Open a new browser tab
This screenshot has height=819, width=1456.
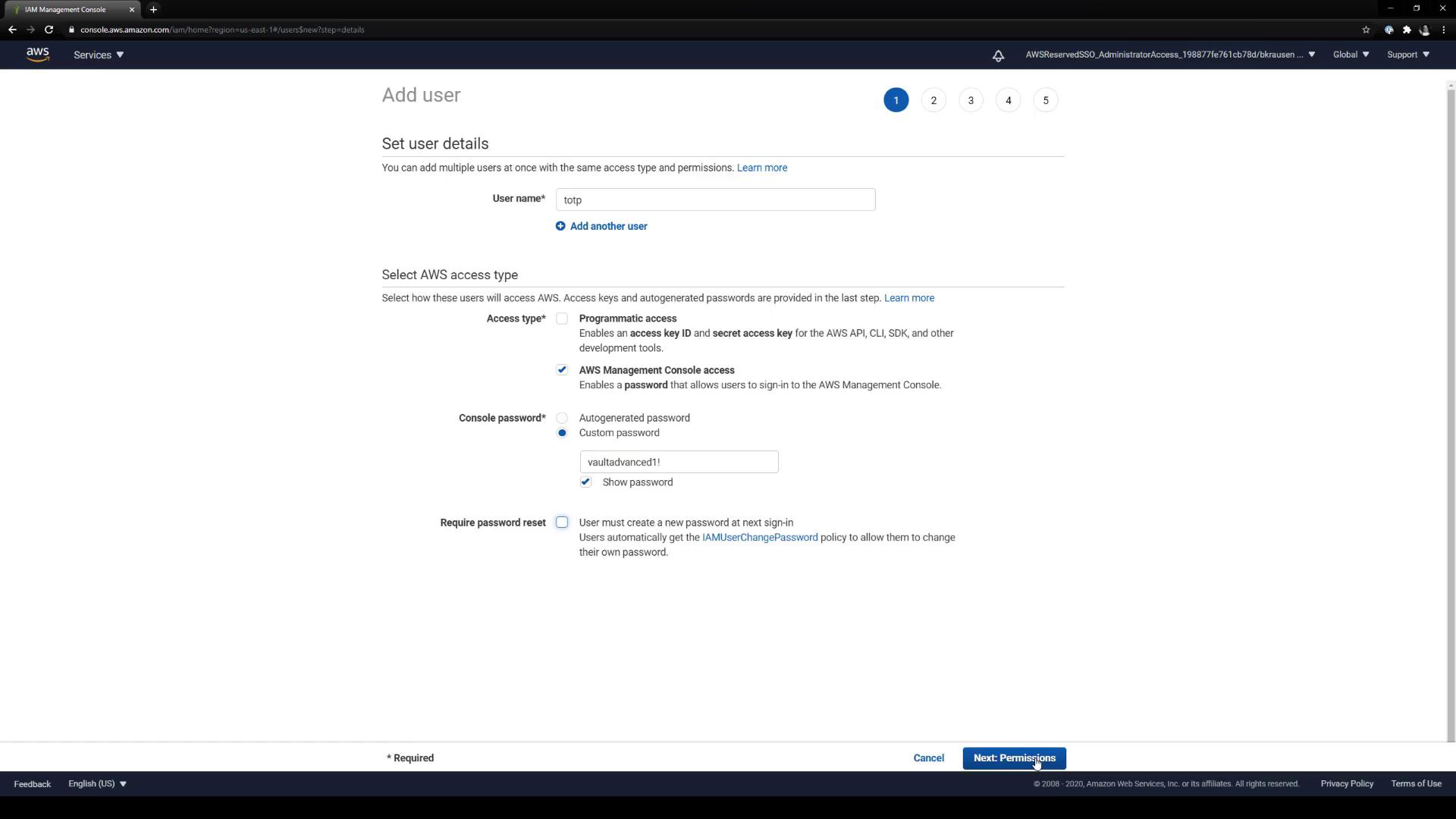(153, 9)
